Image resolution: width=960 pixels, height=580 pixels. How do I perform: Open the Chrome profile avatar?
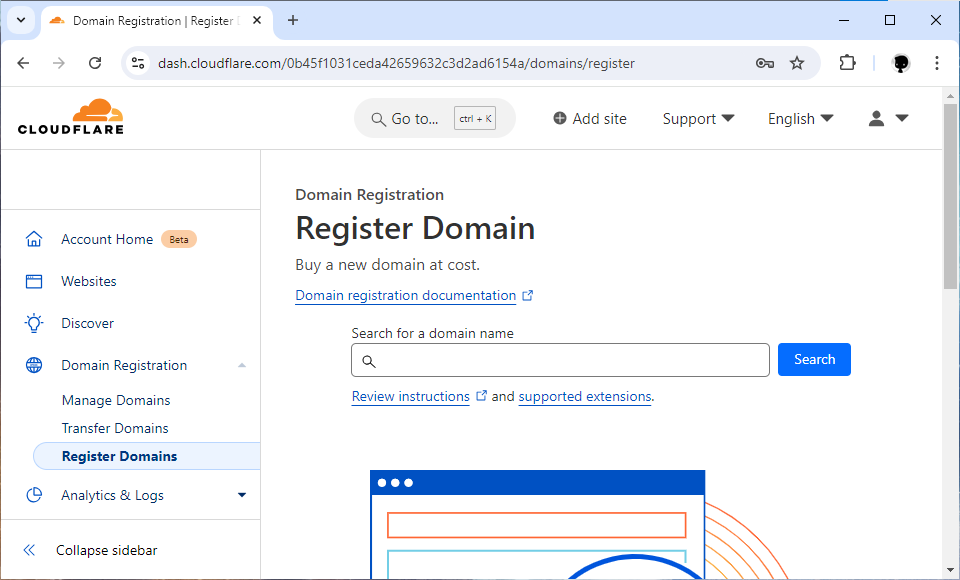(x=901, y=63)
